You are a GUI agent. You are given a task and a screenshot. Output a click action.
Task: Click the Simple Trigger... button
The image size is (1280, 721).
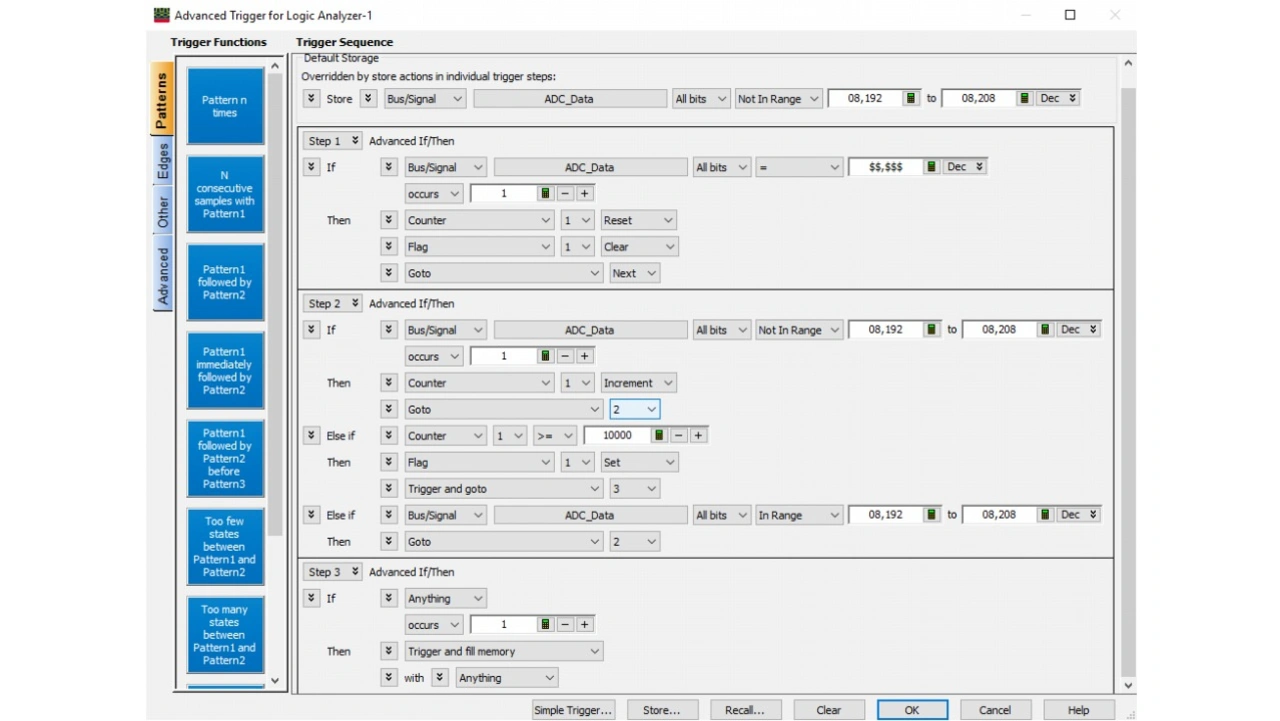[x=573, y=710]
